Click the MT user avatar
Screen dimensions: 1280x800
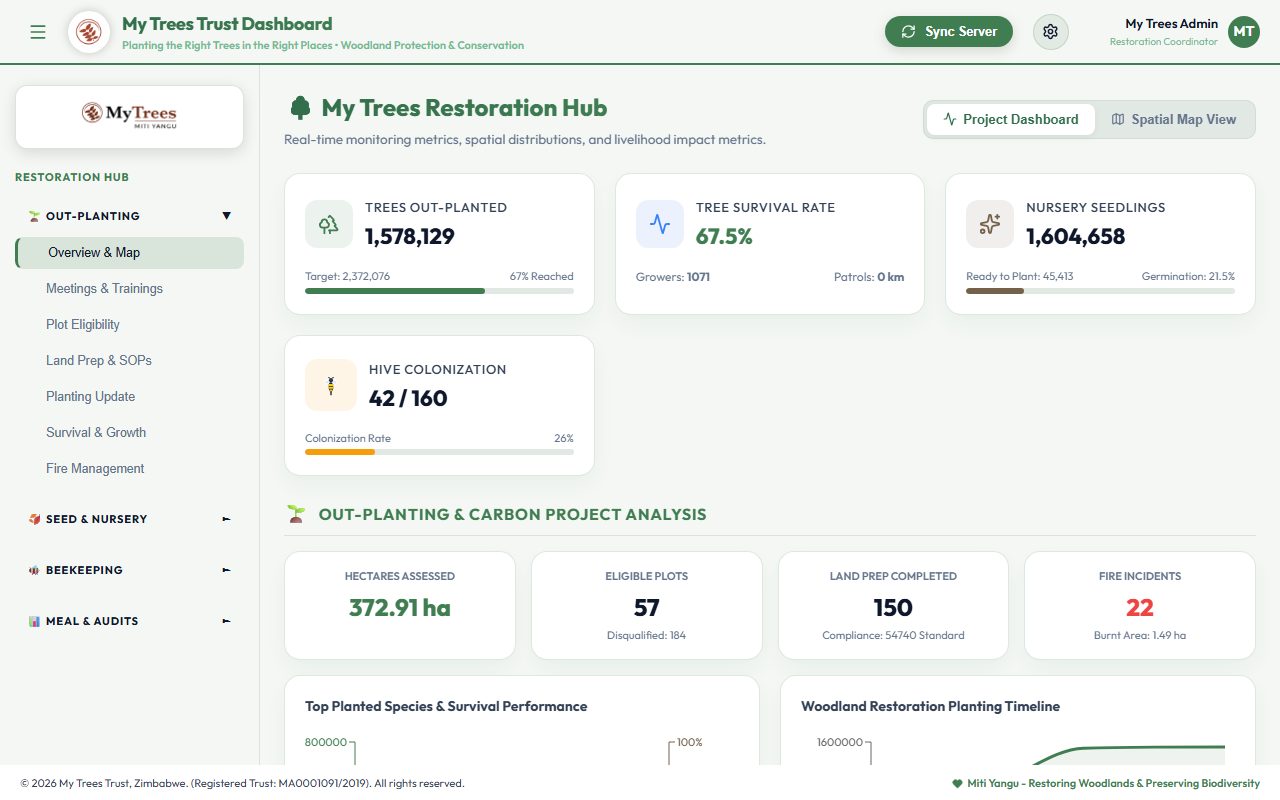(x=1244, y=32)
